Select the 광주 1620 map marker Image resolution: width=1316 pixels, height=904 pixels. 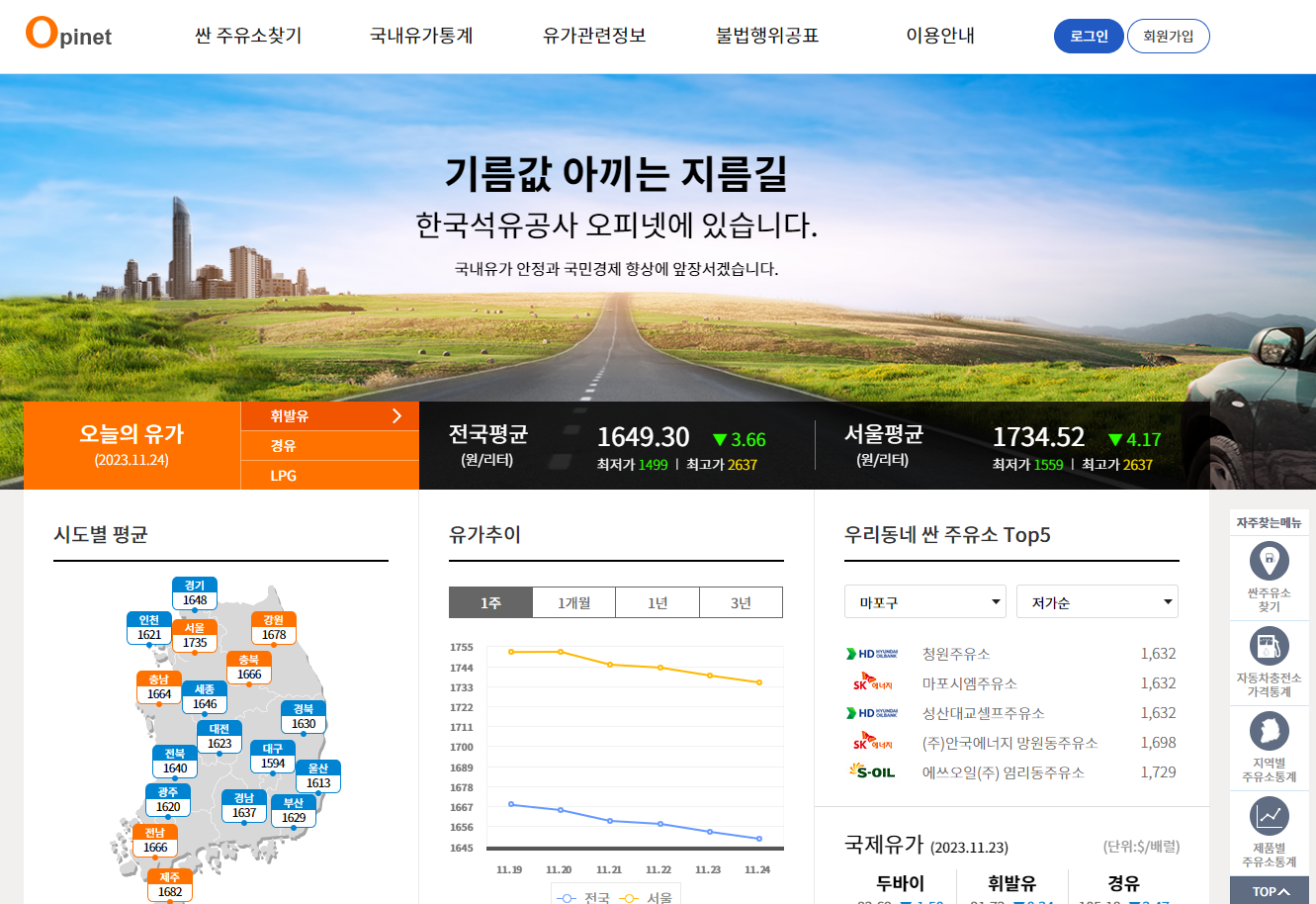tap(168, 800)
